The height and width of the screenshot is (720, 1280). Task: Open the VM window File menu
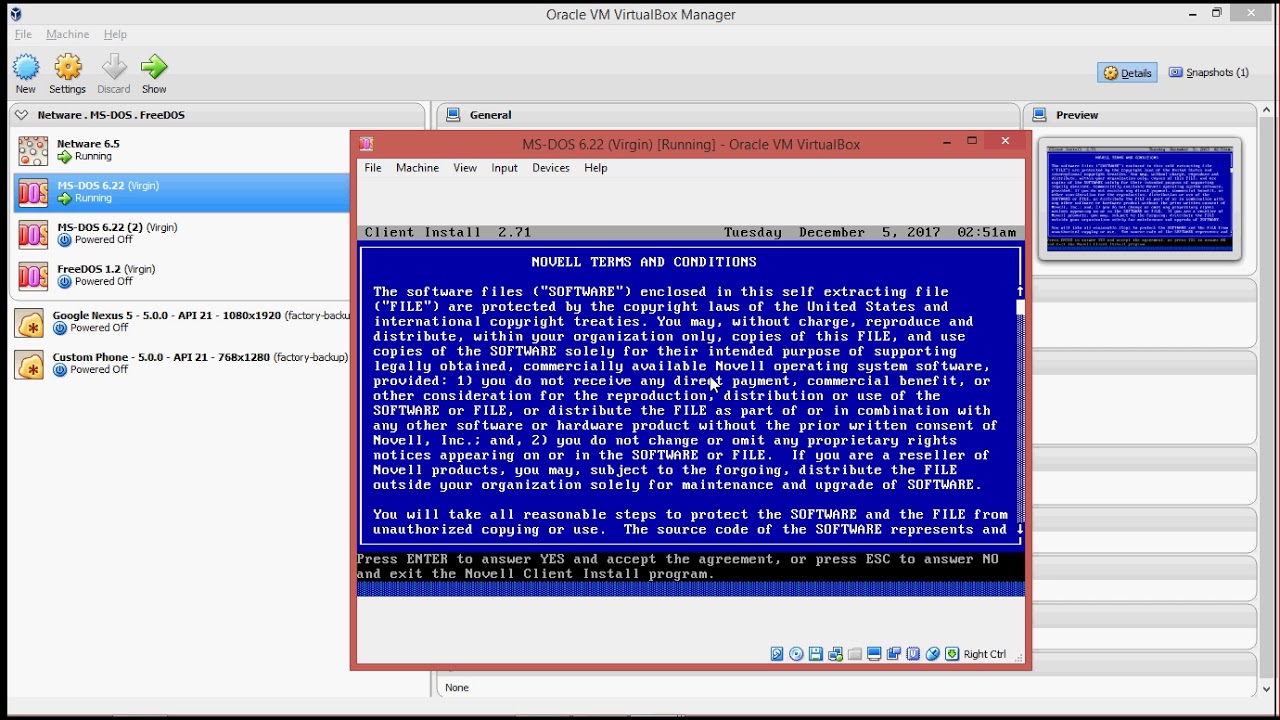[x=373, y=168]
